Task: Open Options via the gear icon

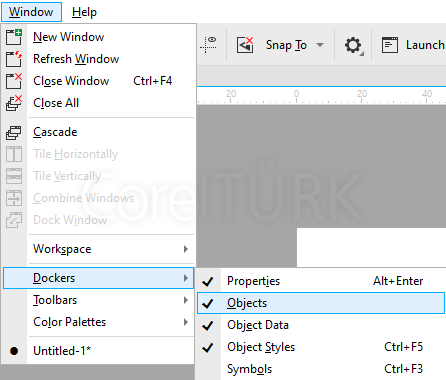Action: [353, 45]
